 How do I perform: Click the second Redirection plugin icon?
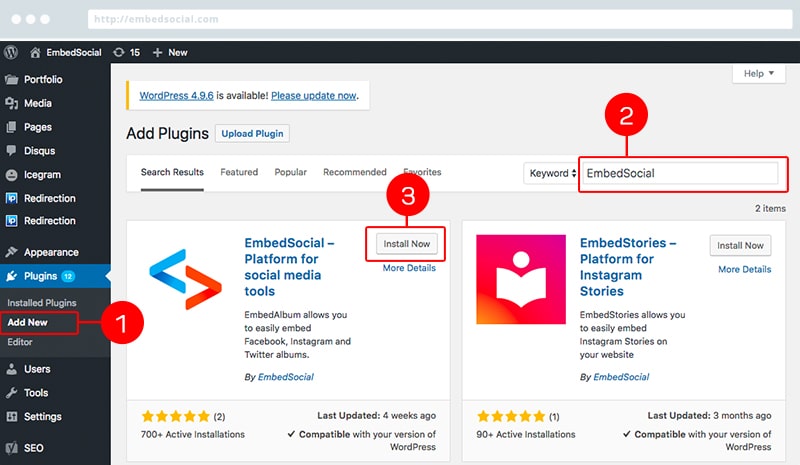[11, 221]
